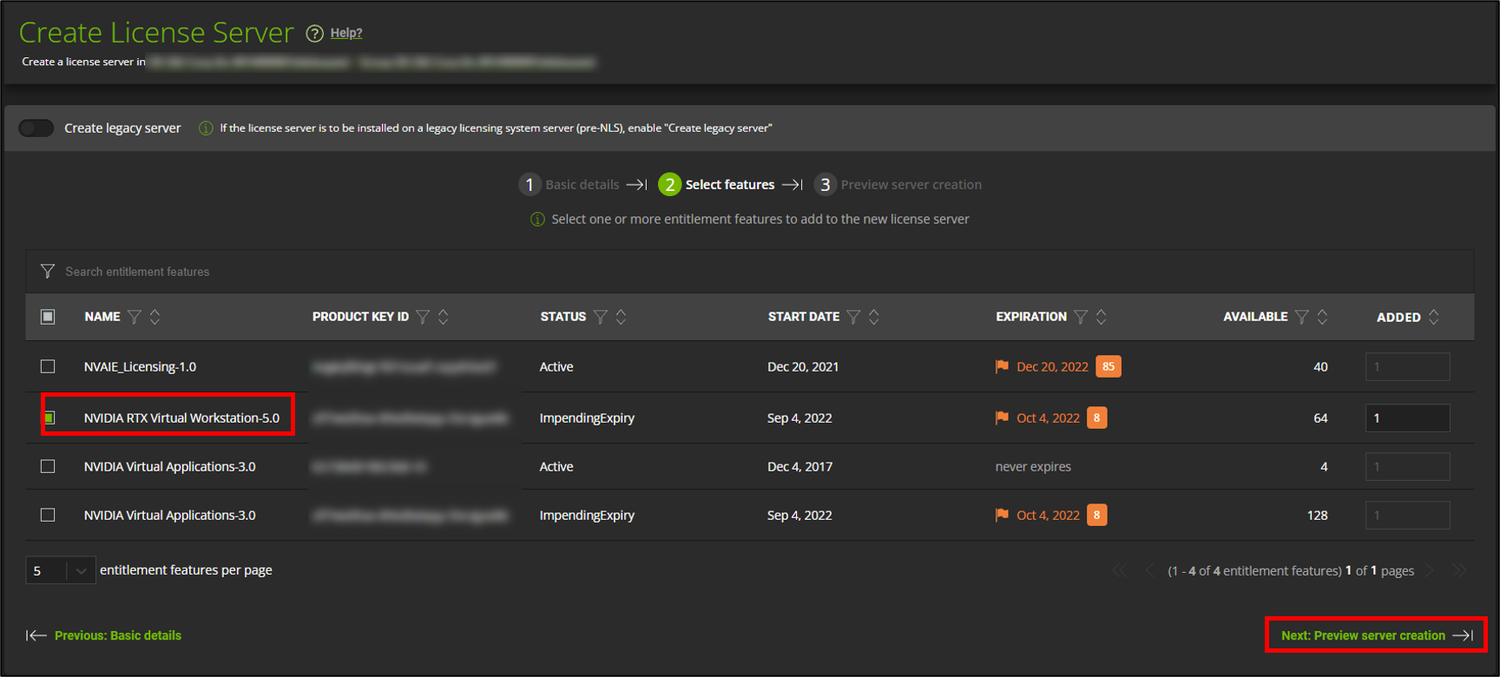Click the NVAIE_Licensing-1.0 name cell
Image resolution: width=1500 pixels, height=677 pixels.
140,367
